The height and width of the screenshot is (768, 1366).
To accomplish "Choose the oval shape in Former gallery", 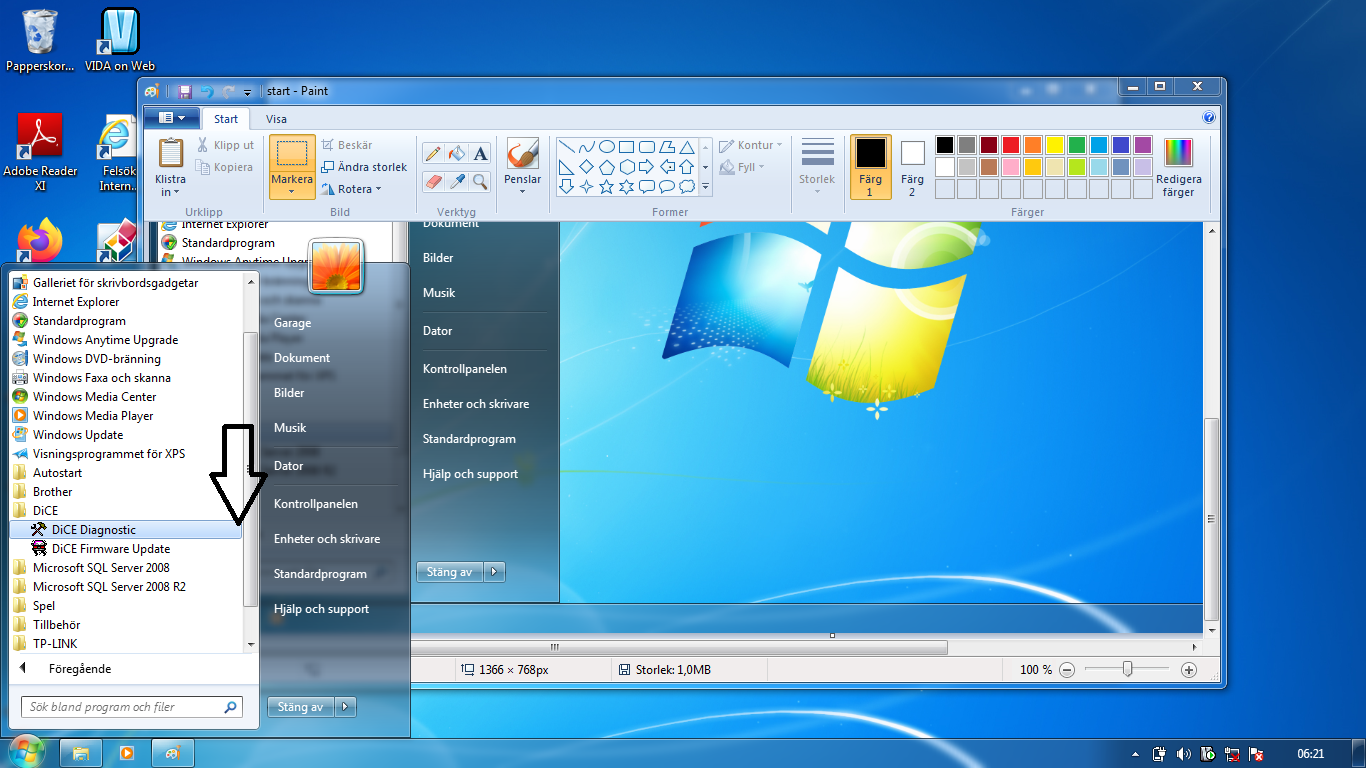I will [607, 146].
